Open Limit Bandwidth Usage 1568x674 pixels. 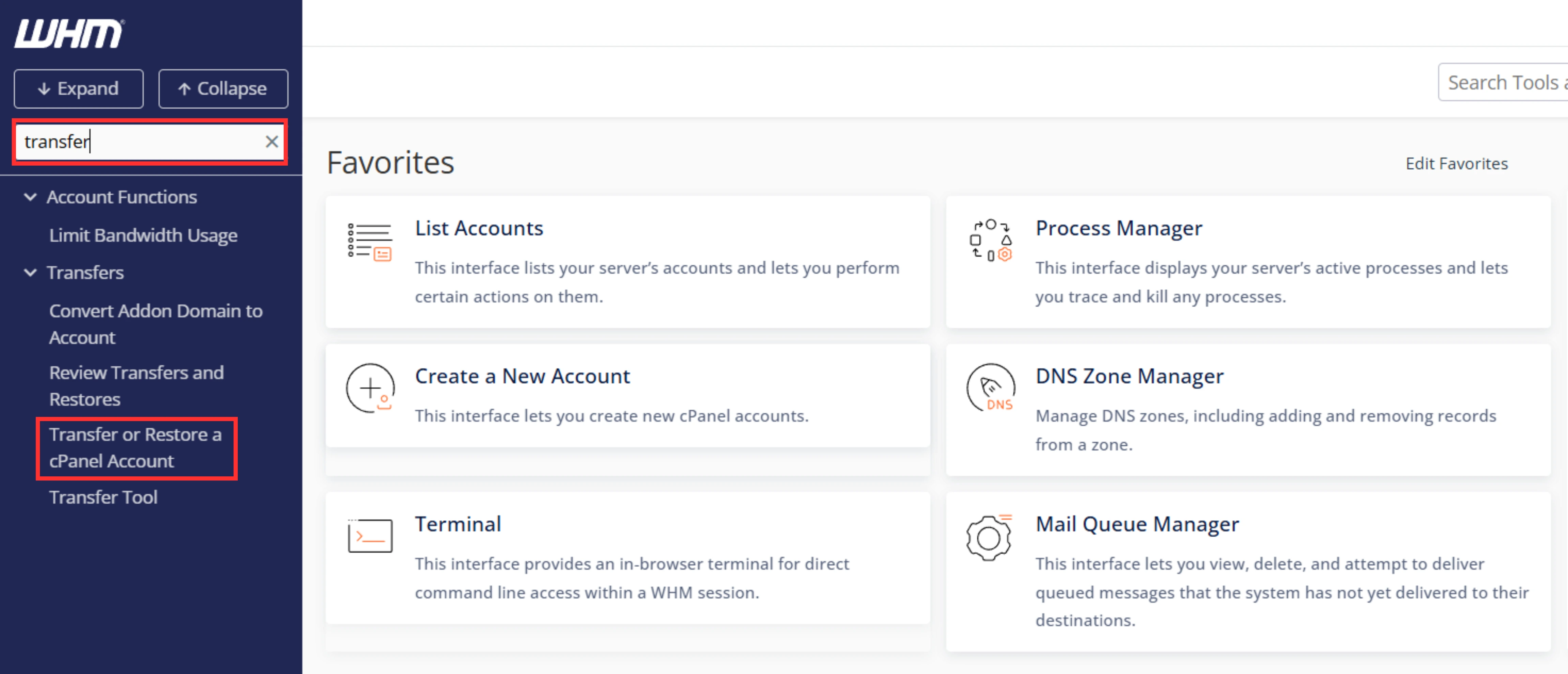coord(143,235)
